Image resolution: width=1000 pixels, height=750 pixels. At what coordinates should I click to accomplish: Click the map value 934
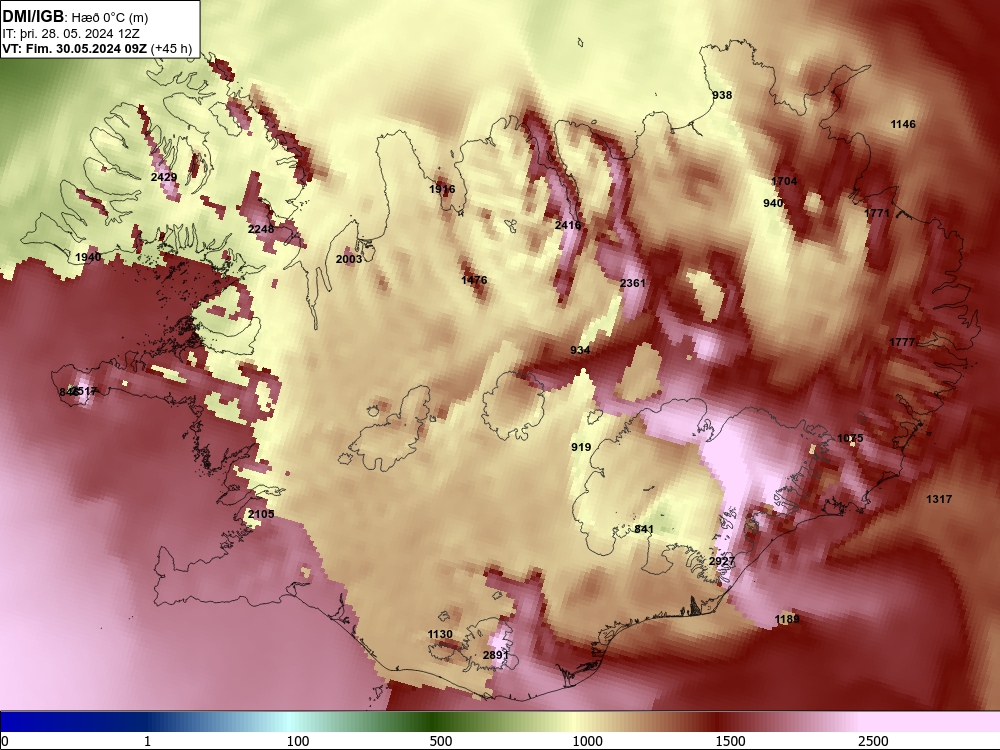point(580,350)
